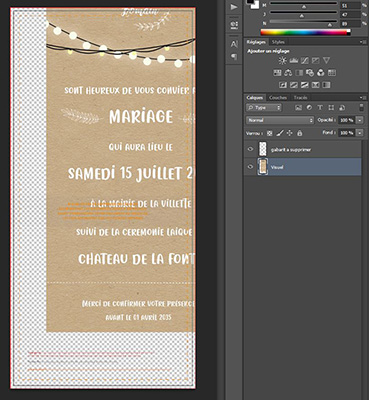
Task: Add a Channel Mixer adjustment icon
Action: pos(321,73)
